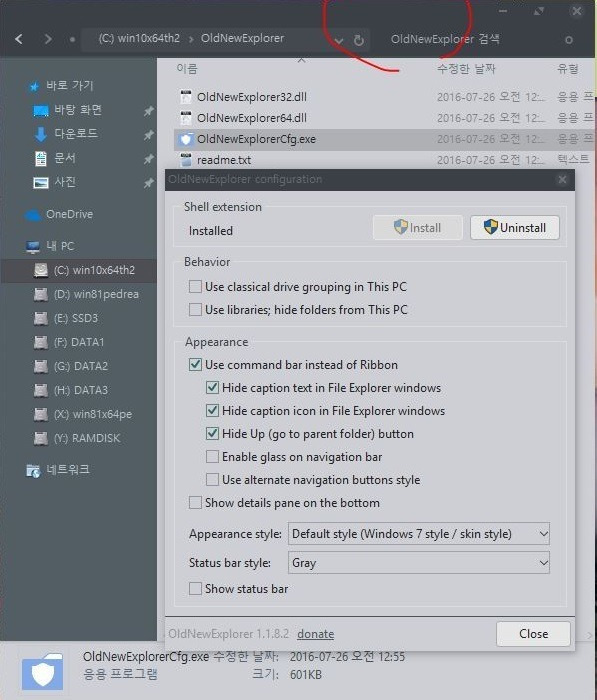
Task: Click the details pane OldNewExplorerCfg.exe thumbnail
Action: (43, 673)
